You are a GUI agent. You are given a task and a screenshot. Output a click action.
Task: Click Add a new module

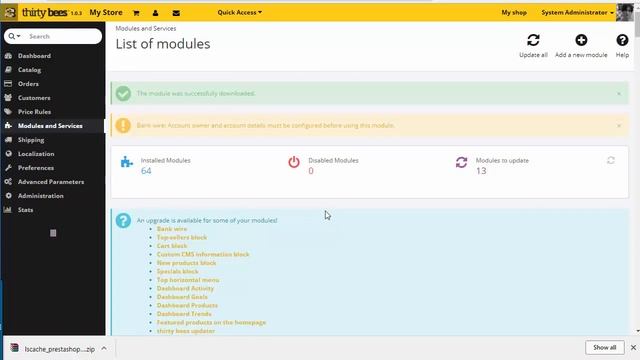(x=581, y=46)
